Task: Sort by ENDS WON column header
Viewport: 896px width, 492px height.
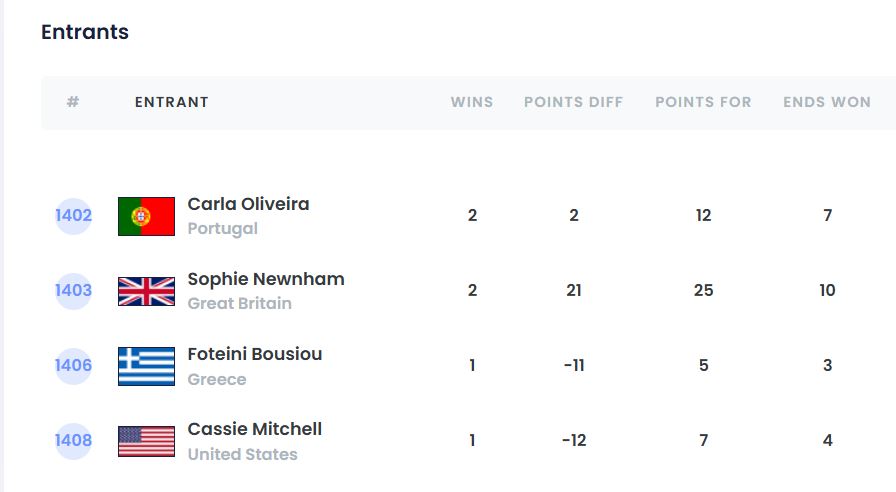Action: (827, 102)
